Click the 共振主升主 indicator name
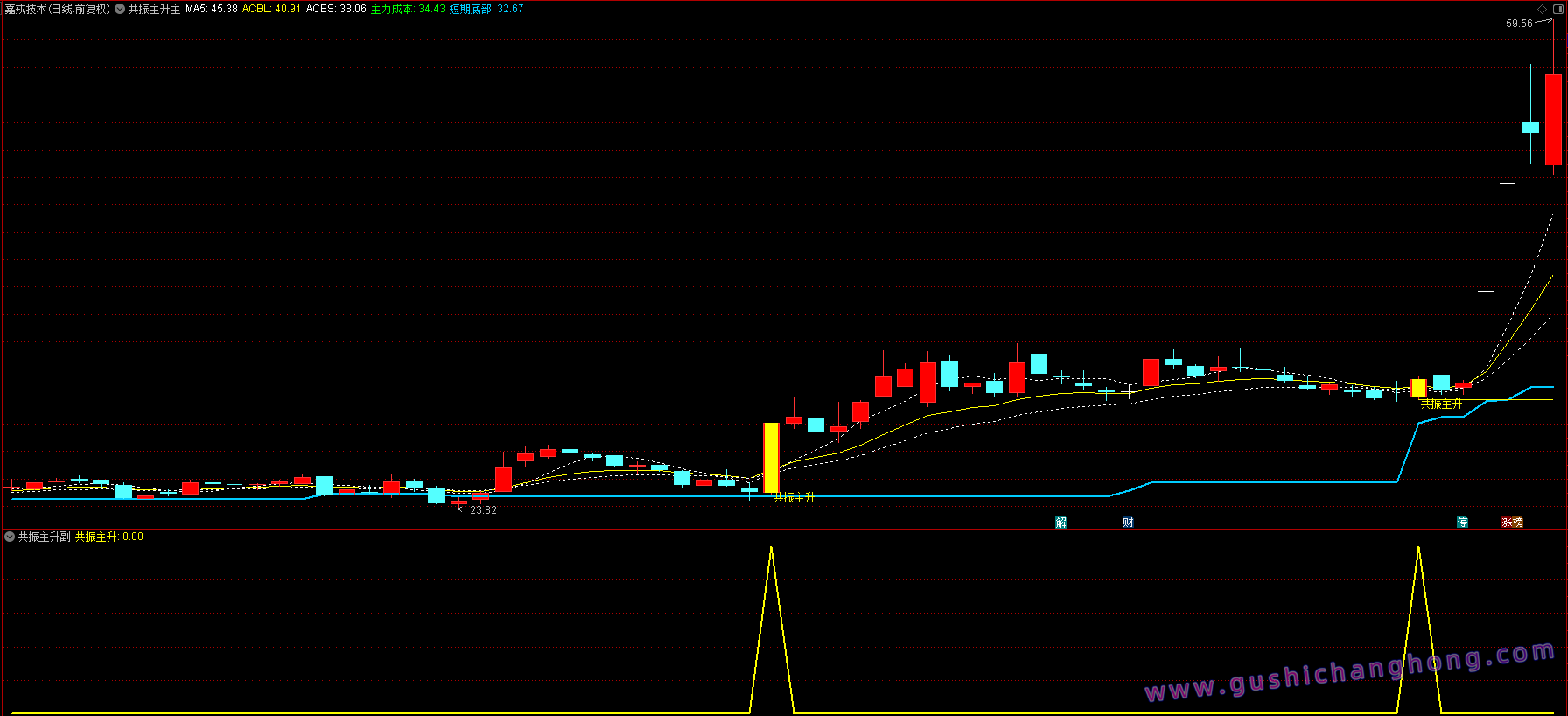The height and width of the screenshot is (716, 1568). (154, 9)
